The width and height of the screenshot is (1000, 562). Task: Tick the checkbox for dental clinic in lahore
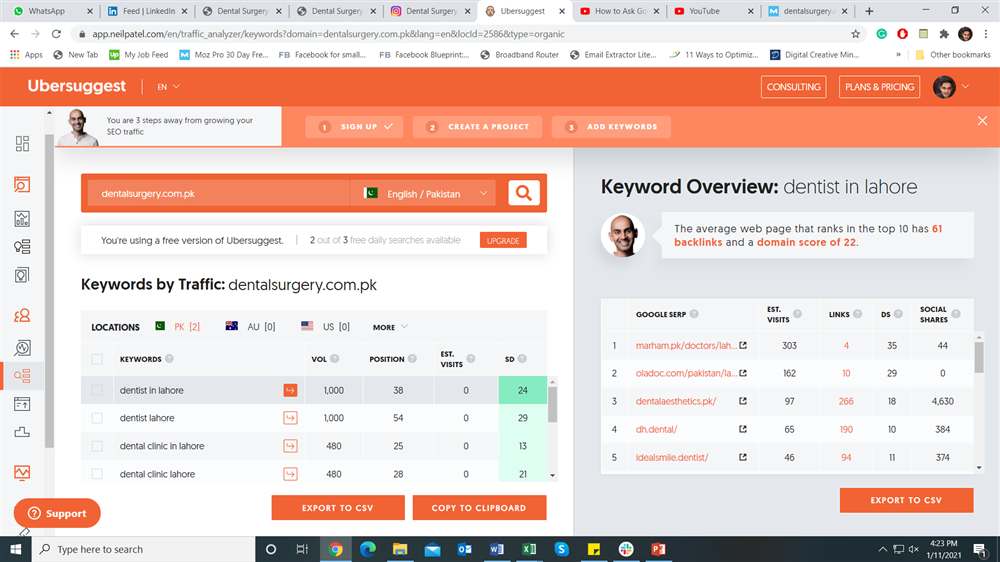click(97, 446)
